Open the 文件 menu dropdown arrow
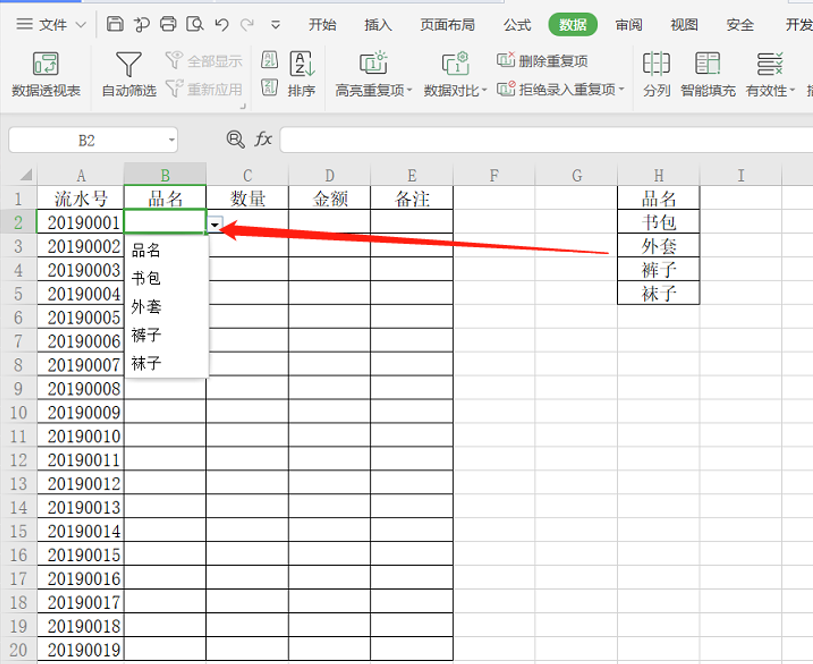 pyautogui.click(x=80, y=24)
